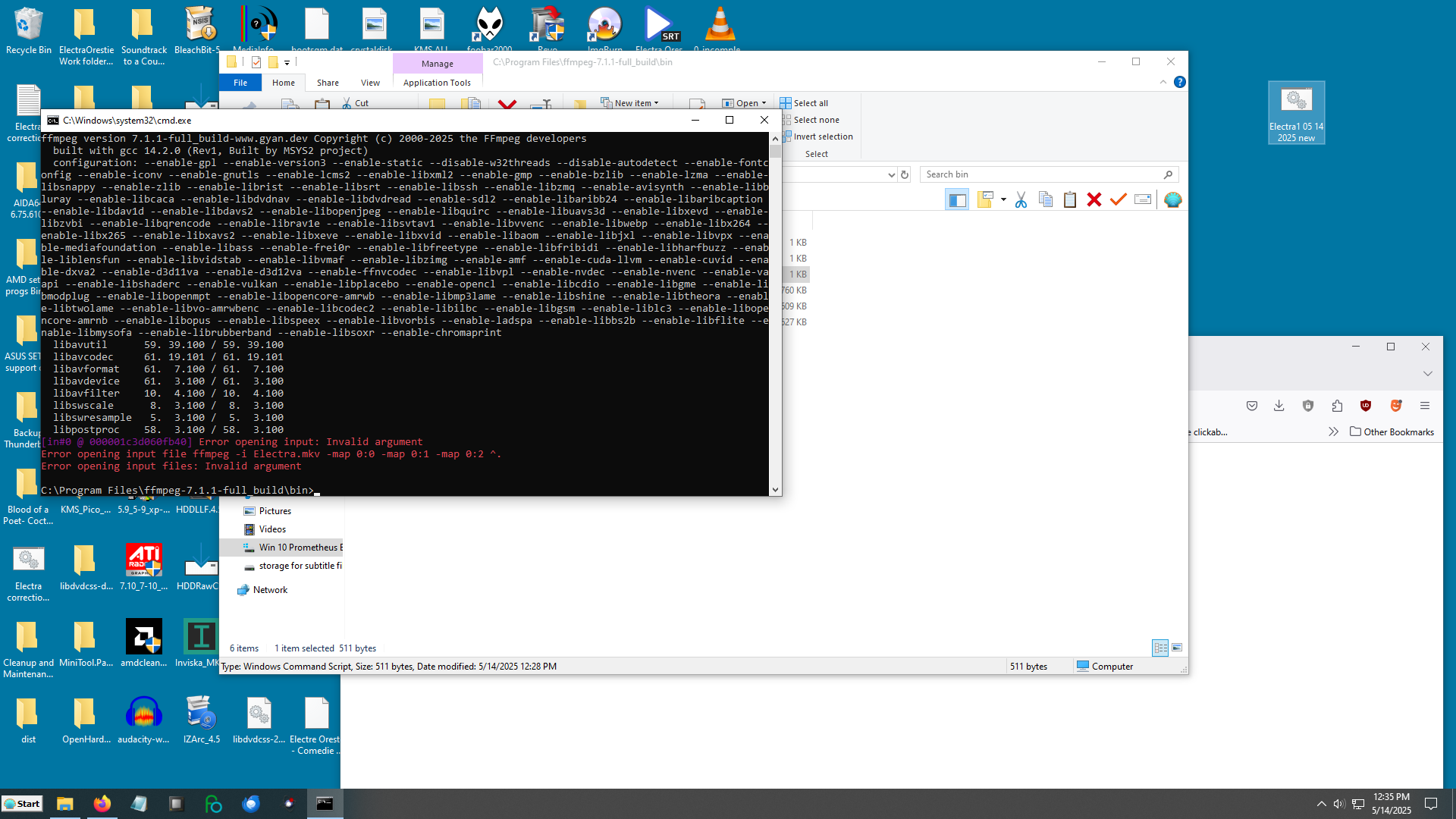Open the Firefox Extensions puzzle icon
This screenshot has width=1456, height=819.
tap(1337, 406)
